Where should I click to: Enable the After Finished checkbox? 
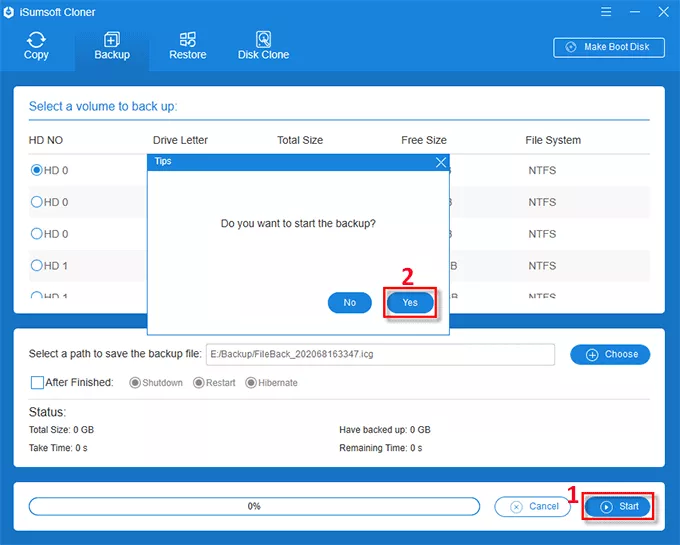(37, 382)
